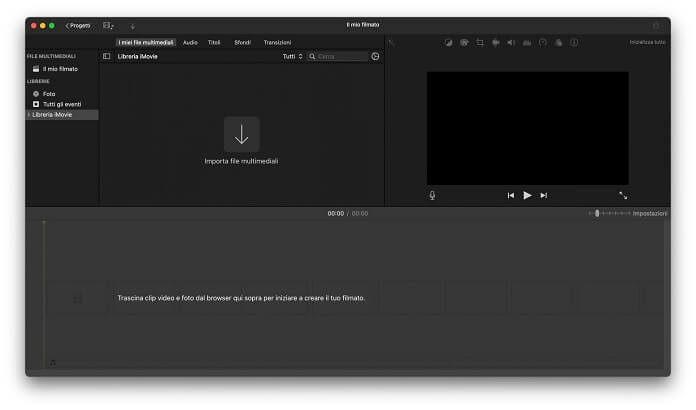Image resolution: width=696 pixels, height=410 pixels.
Task: Skip to next clip in viewer
Action: coord(543,195)
